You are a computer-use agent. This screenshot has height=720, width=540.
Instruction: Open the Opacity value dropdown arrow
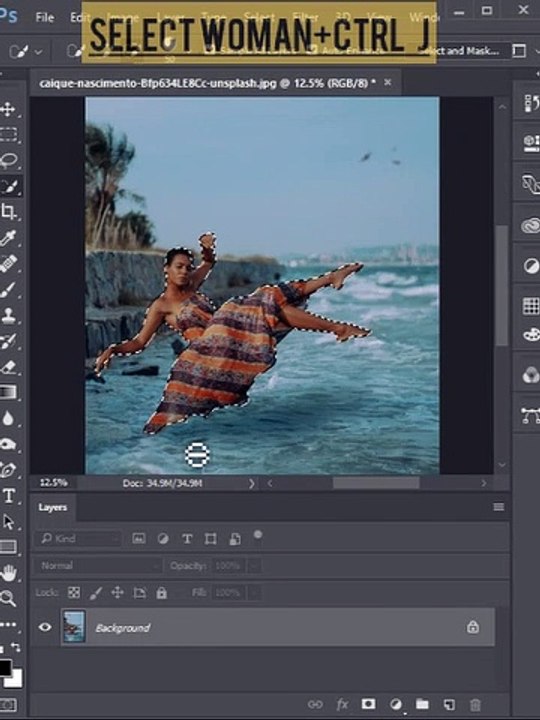(x=254, y=566)
